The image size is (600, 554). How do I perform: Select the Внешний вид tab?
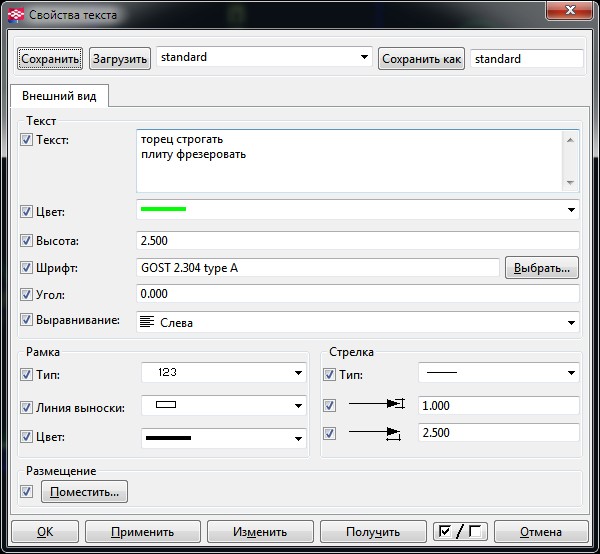(59, 96)
